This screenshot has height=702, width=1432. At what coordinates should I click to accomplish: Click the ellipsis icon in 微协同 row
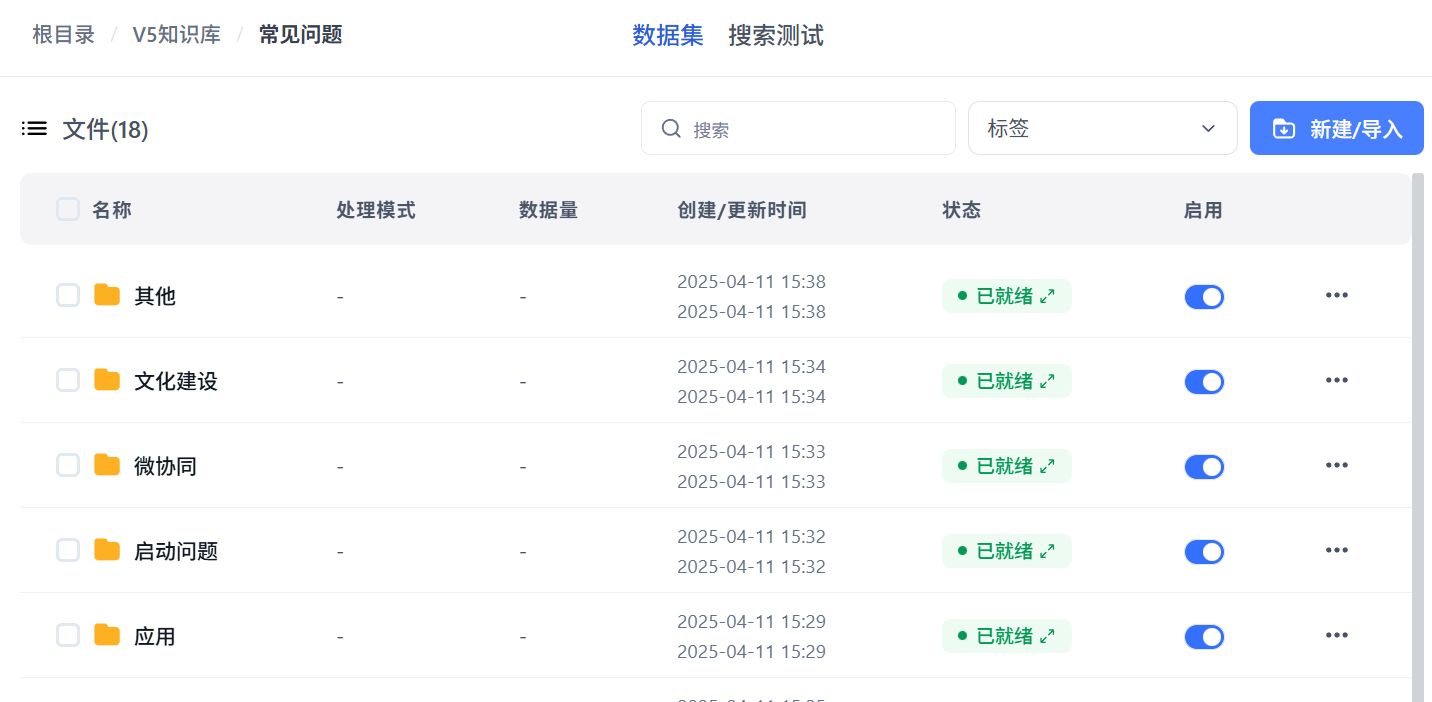(x=1336, y=465)
